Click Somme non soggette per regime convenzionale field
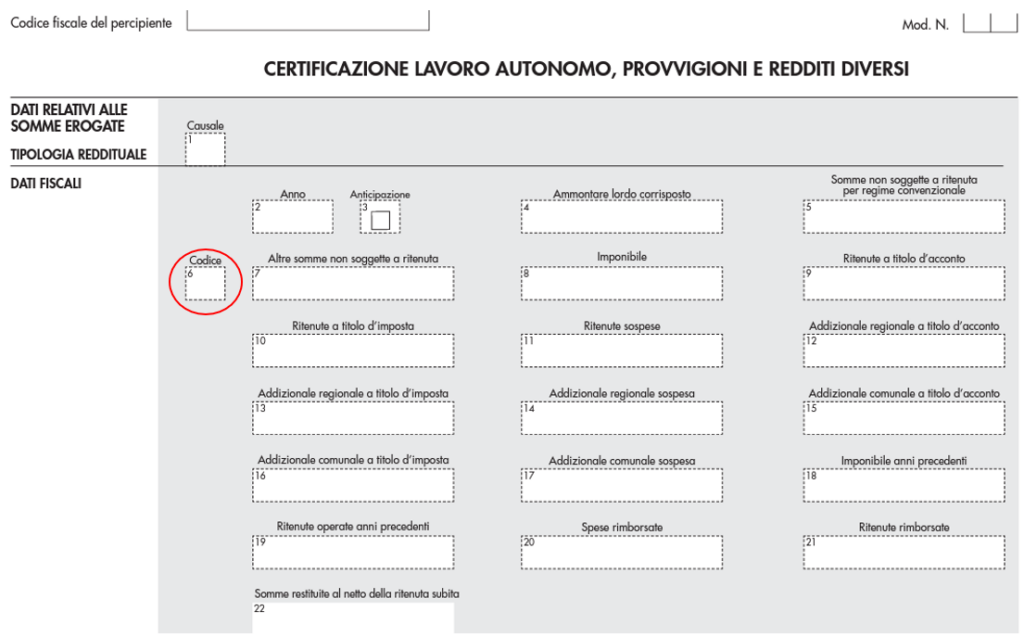The image size is (1024, 637). click(x=904, y=217)
